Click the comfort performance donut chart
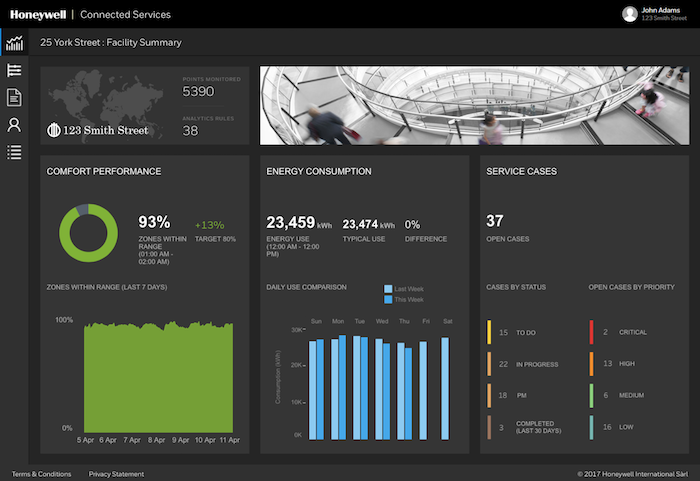This screenshot has width=700, height=481. point(88,233)
